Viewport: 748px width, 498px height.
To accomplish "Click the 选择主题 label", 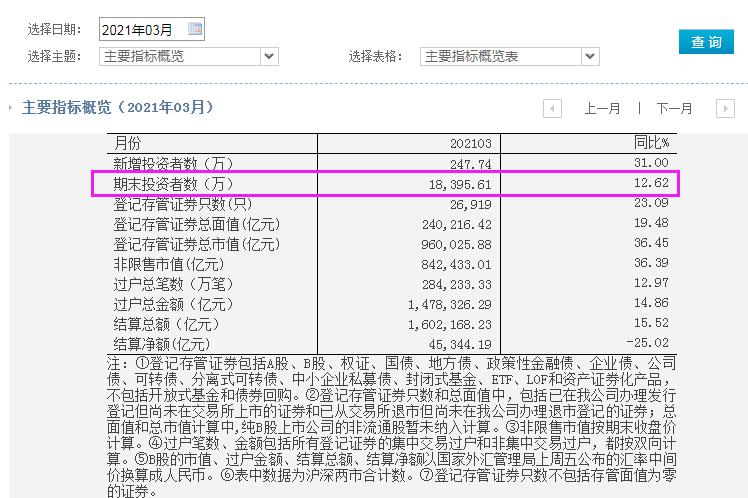I will tap(54, 56).
